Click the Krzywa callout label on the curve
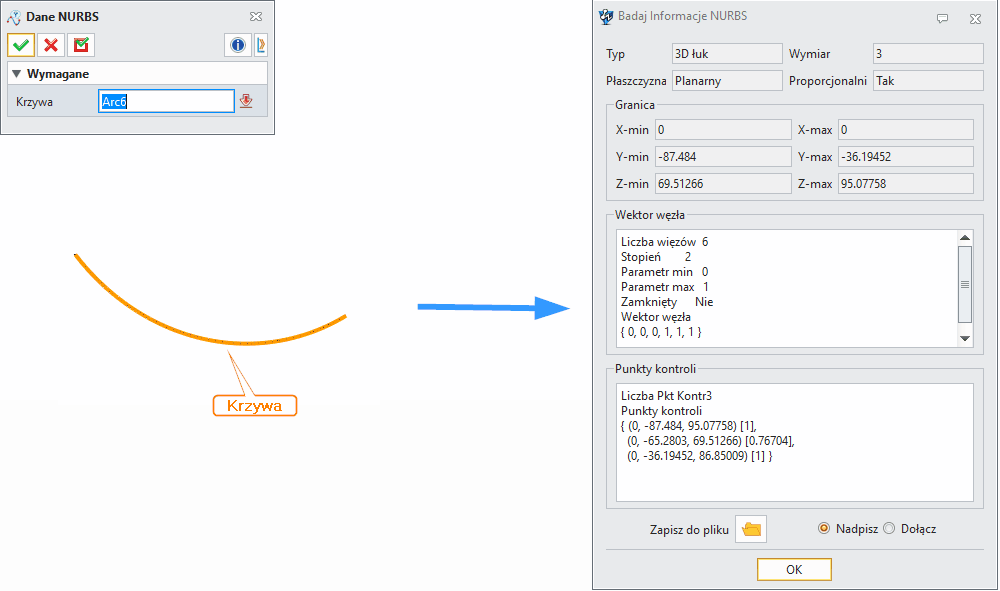The width and height of the screenshot is (1000, 591). click(254, 405)
